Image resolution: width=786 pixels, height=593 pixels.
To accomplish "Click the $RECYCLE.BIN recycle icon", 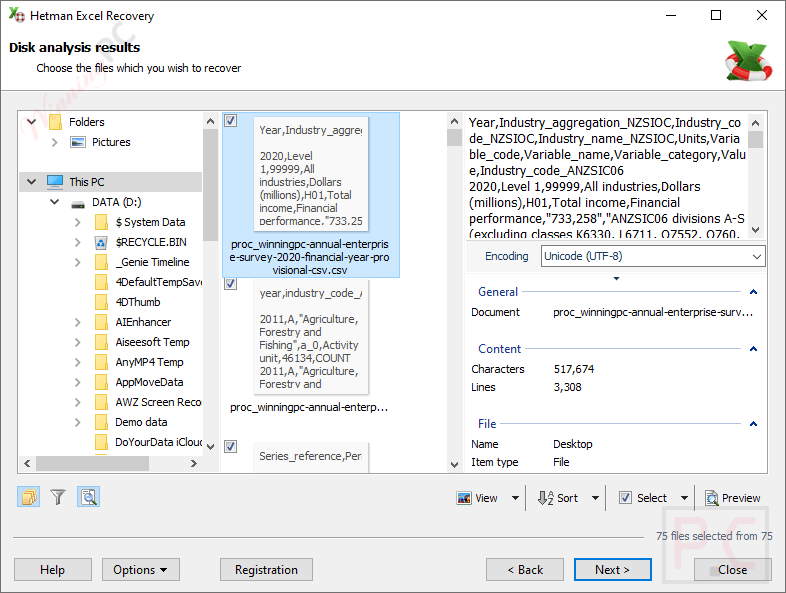I will tap(101, 243).
